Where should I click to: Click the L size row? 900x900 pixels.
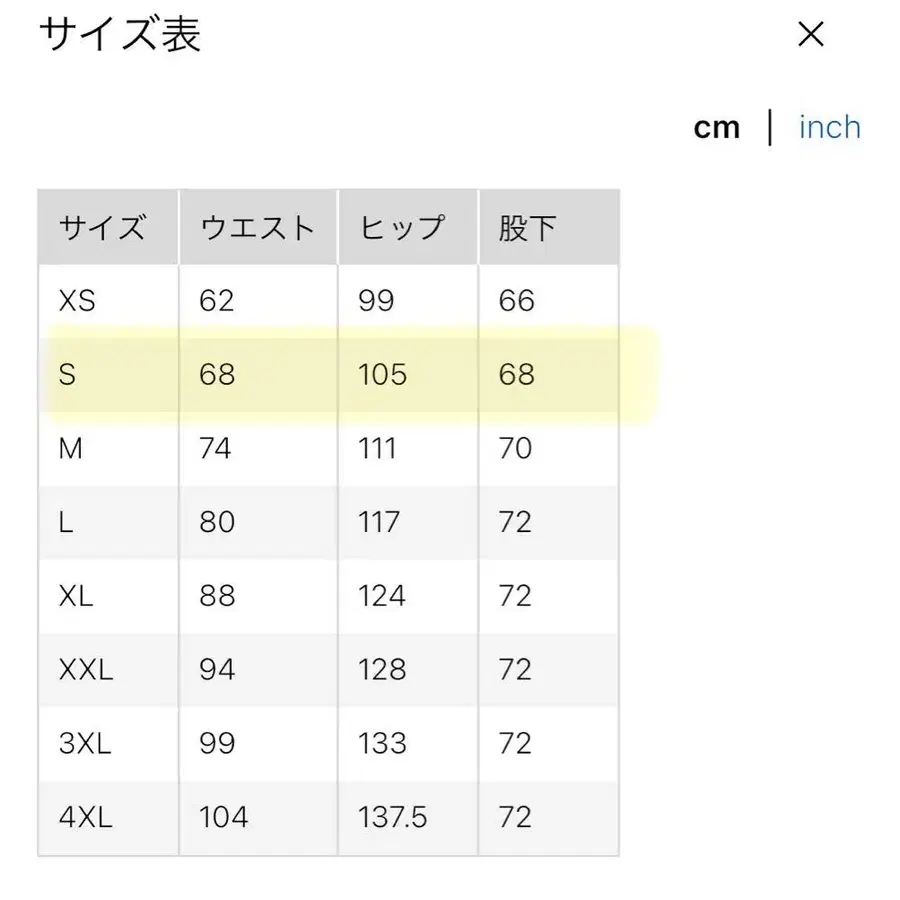click(x=67, y=522)
